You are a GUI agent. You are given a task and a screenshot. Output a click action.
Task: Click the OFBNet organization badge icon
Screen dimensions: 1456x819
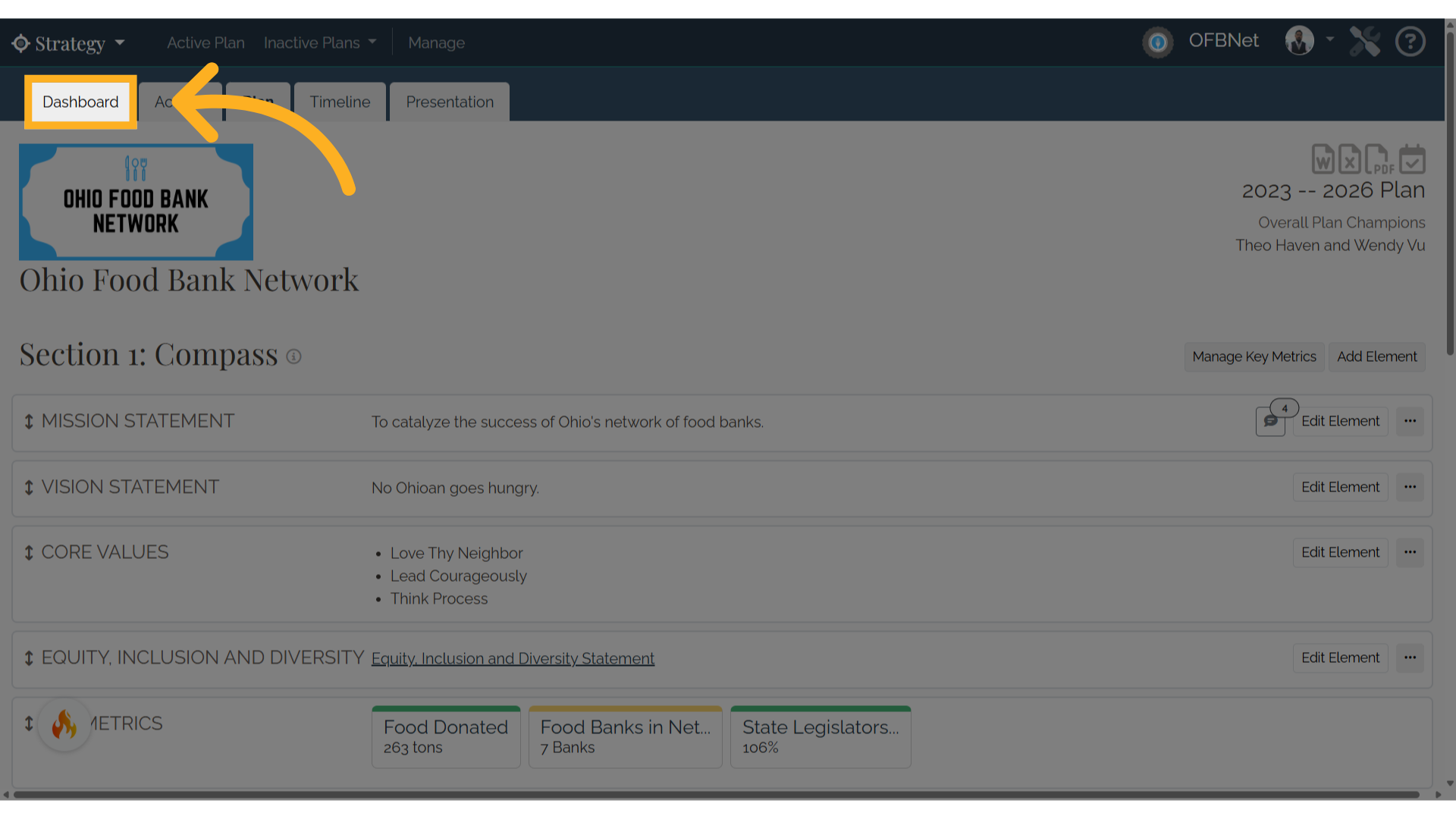(x=1157, y=42)
